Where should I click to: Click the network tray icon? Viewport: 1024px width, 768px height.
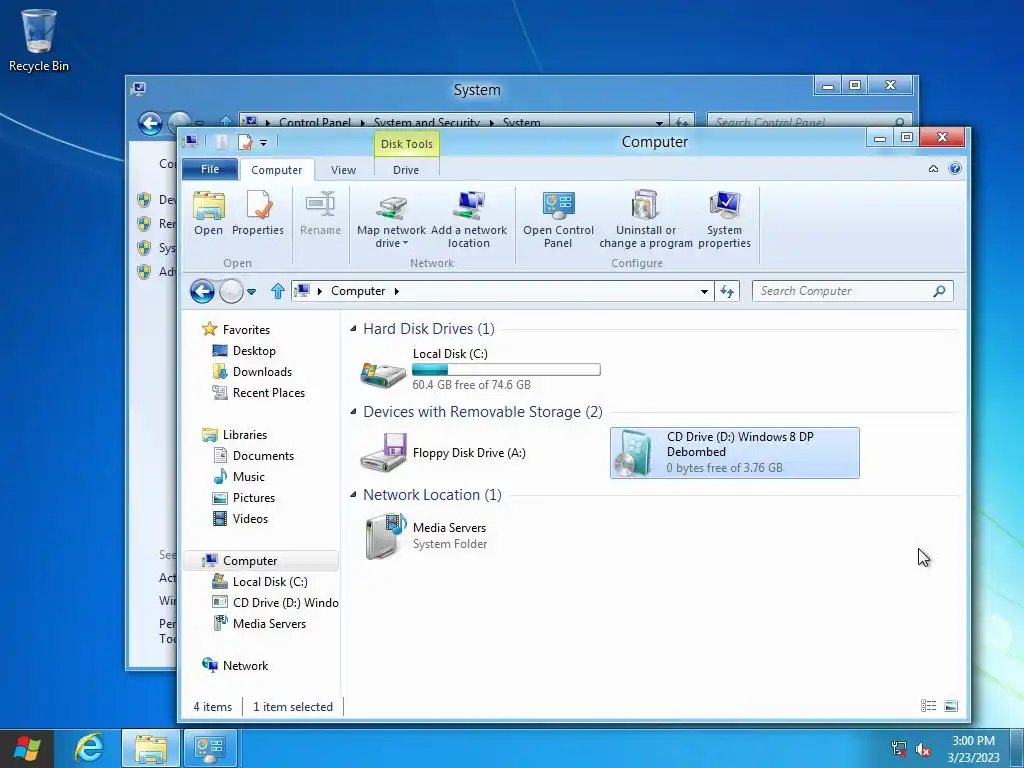click(899, 749)
